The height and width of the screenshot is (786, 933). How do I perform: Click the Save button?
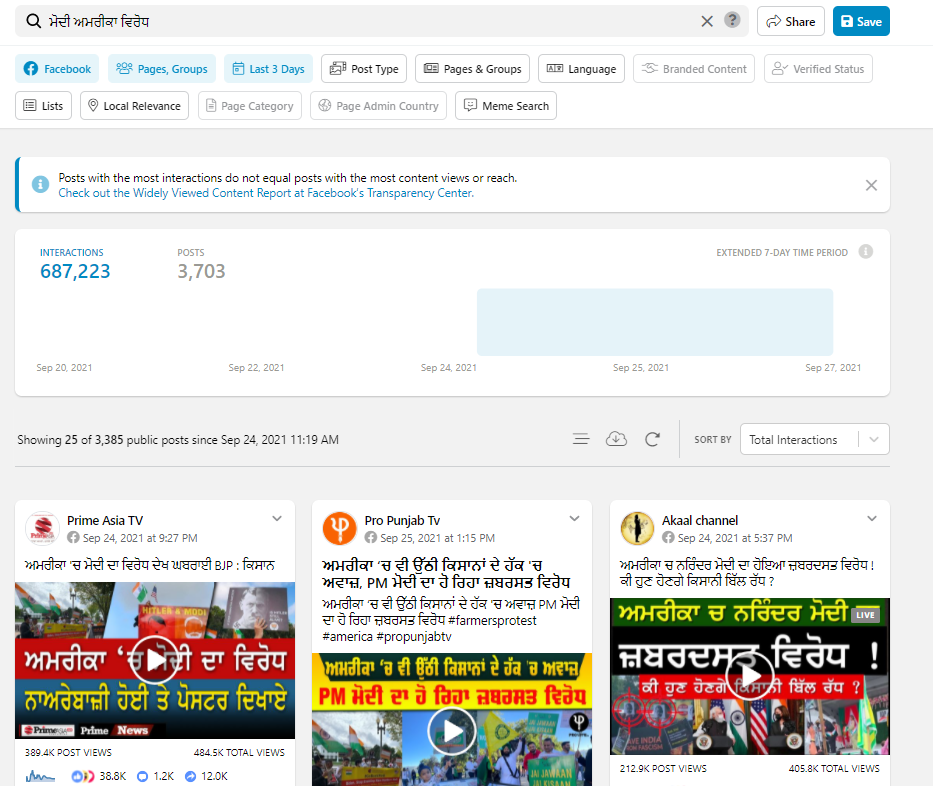pyautogui.click(x=861, y=21)
